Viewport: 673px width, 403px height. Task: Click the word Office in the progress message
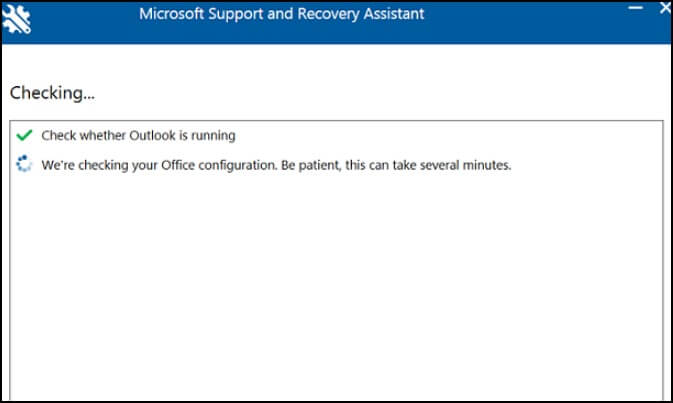click(178, 165)
